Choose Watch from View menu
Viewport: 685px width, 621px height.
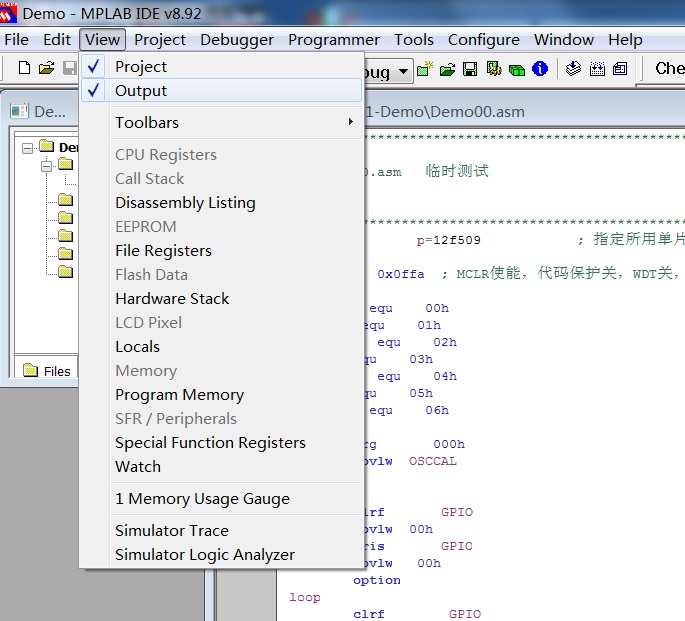[x=222, y=467]
